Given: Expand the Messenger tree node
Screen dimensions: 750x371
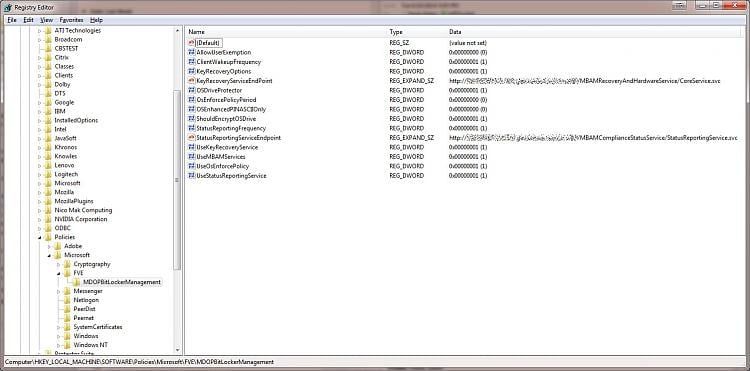Looking at the screenshot, I should pyautogui.click(x=58, y=291).
